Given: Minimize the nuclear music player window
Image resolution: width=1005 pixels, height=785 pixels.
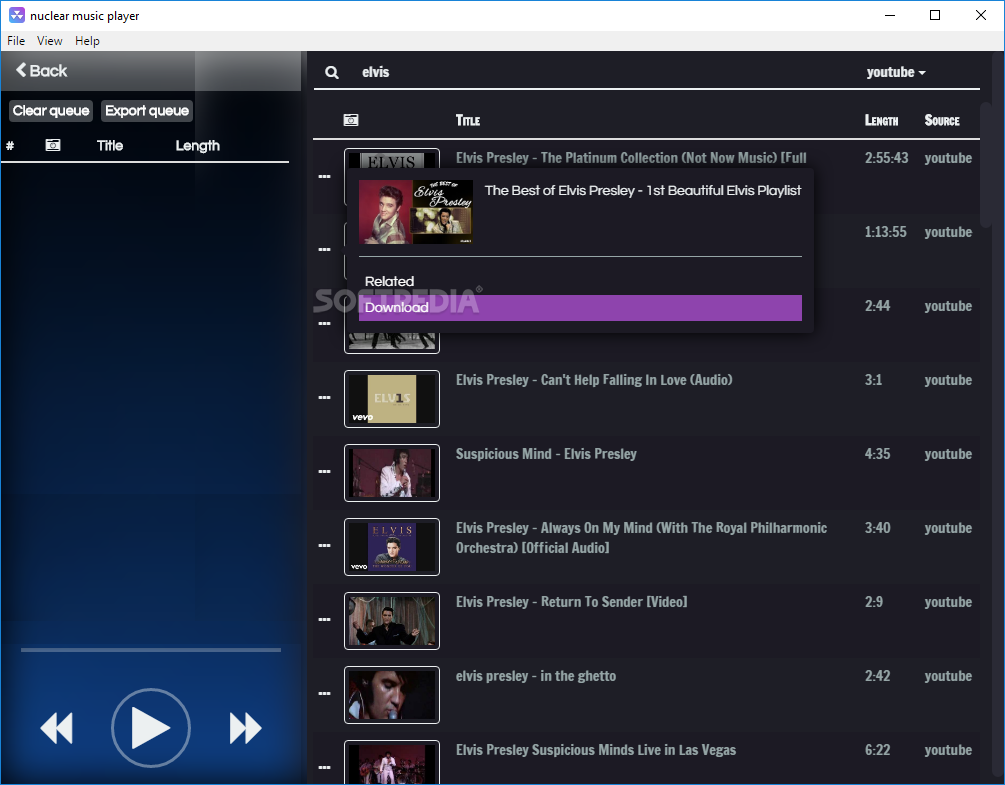Looking at the screenshot, I should [890, 15].
